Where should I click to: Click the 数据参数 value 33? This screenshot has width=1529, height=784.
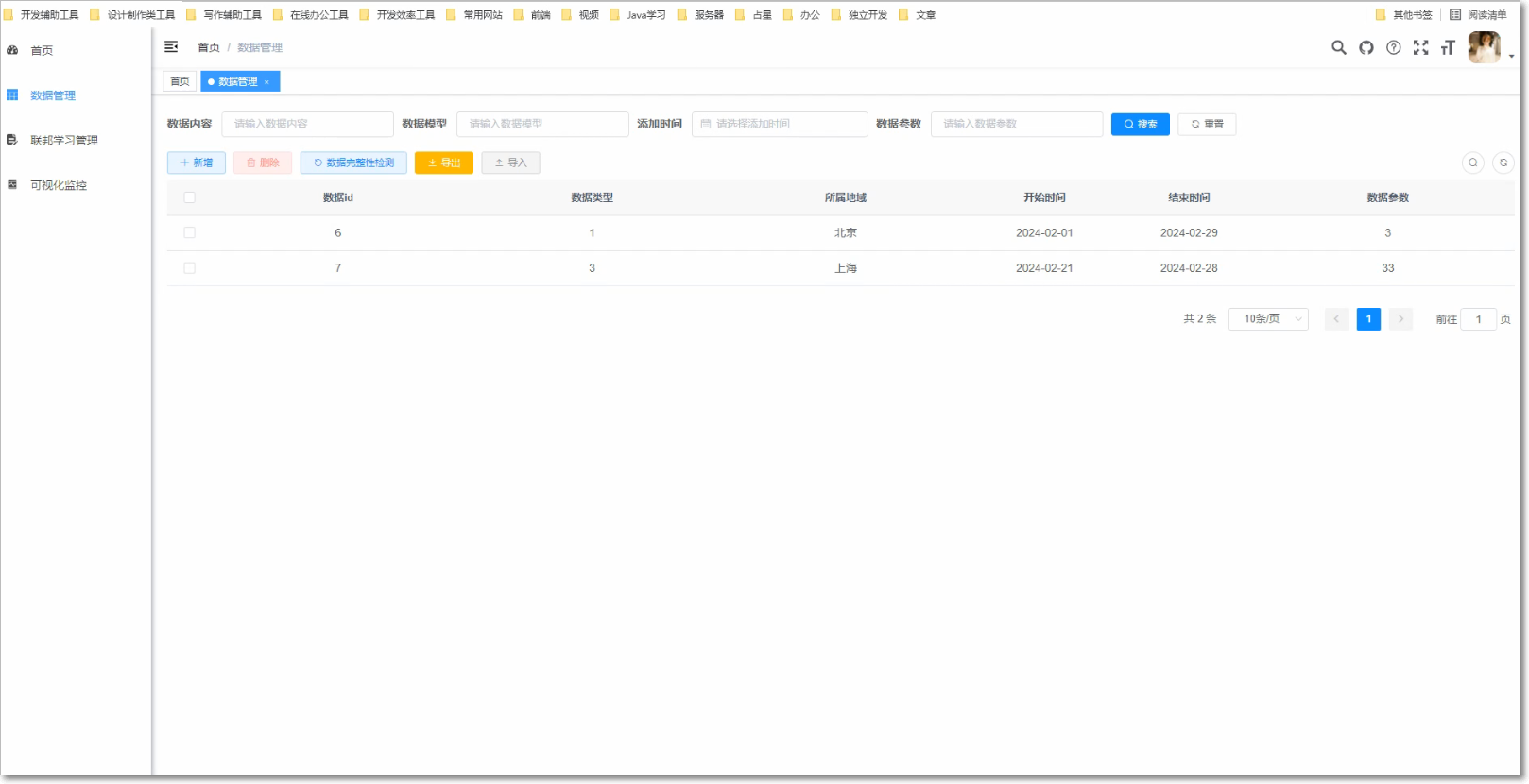click(1387, 268)
